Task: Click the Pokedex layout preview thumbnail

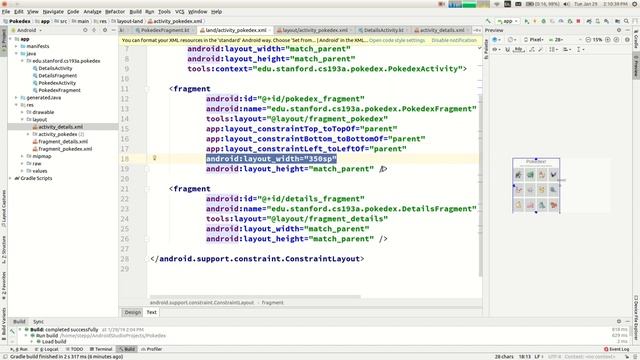Action: pos(536,186)
